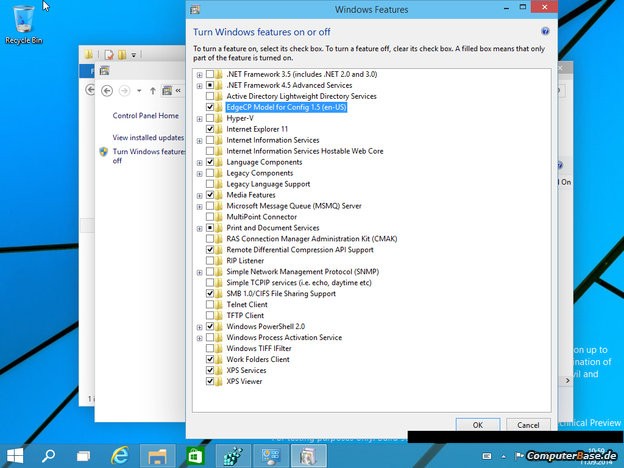Expand the Media Features node

tap(200, 195)
